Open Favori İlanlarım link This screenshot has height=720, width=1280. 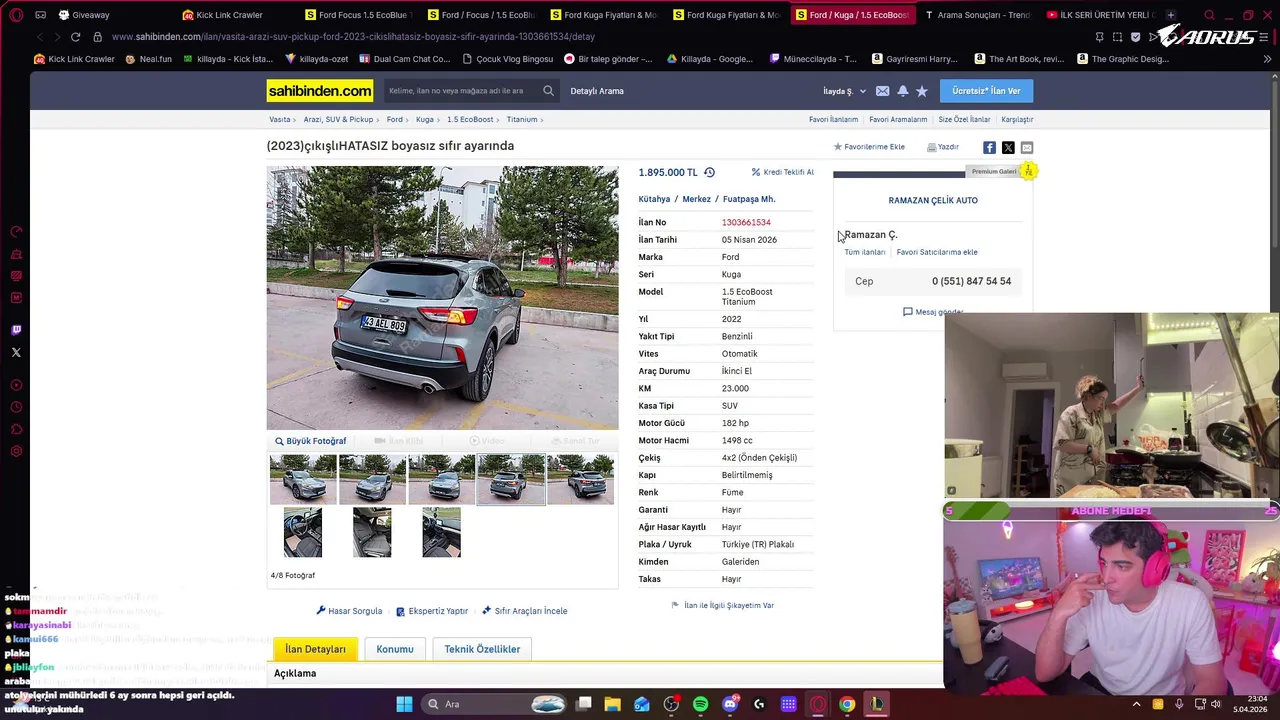click(833, 120)
